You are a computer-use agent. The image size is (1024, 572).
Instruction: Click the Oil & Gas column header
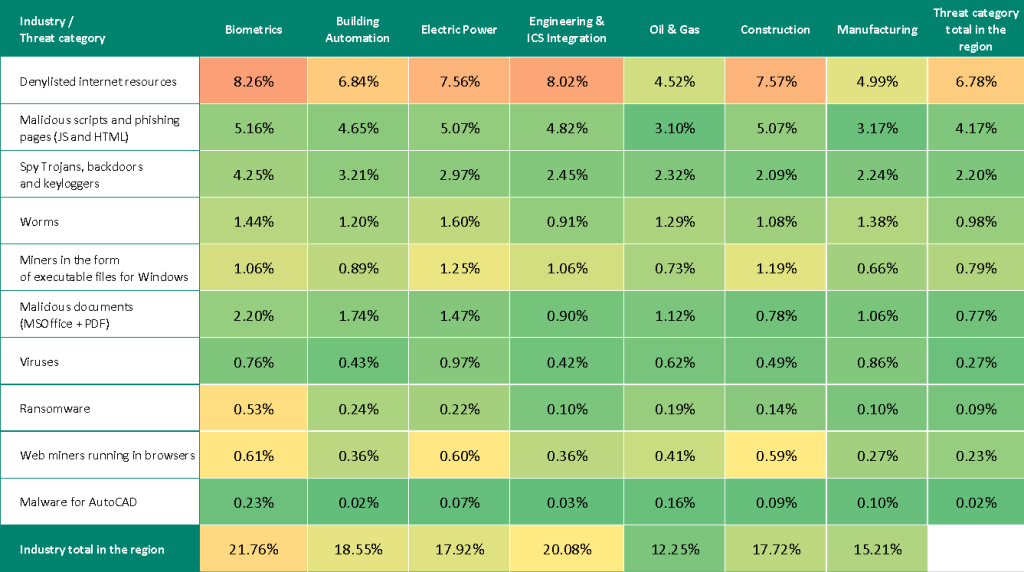pos(674,30)
